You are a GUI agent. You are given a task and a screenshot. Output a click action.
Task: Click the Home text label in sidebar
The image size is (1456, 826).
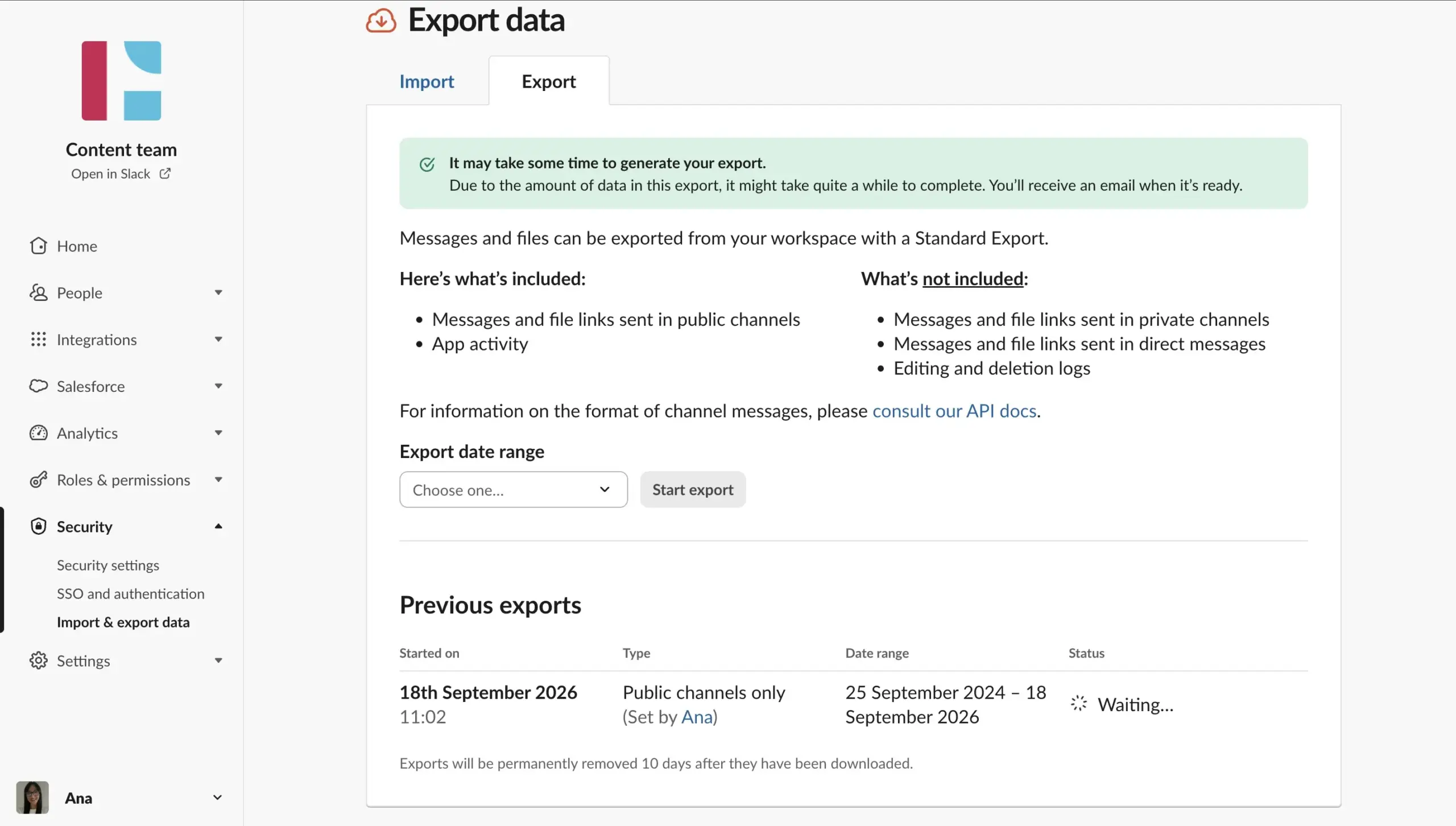pos(77,246)
